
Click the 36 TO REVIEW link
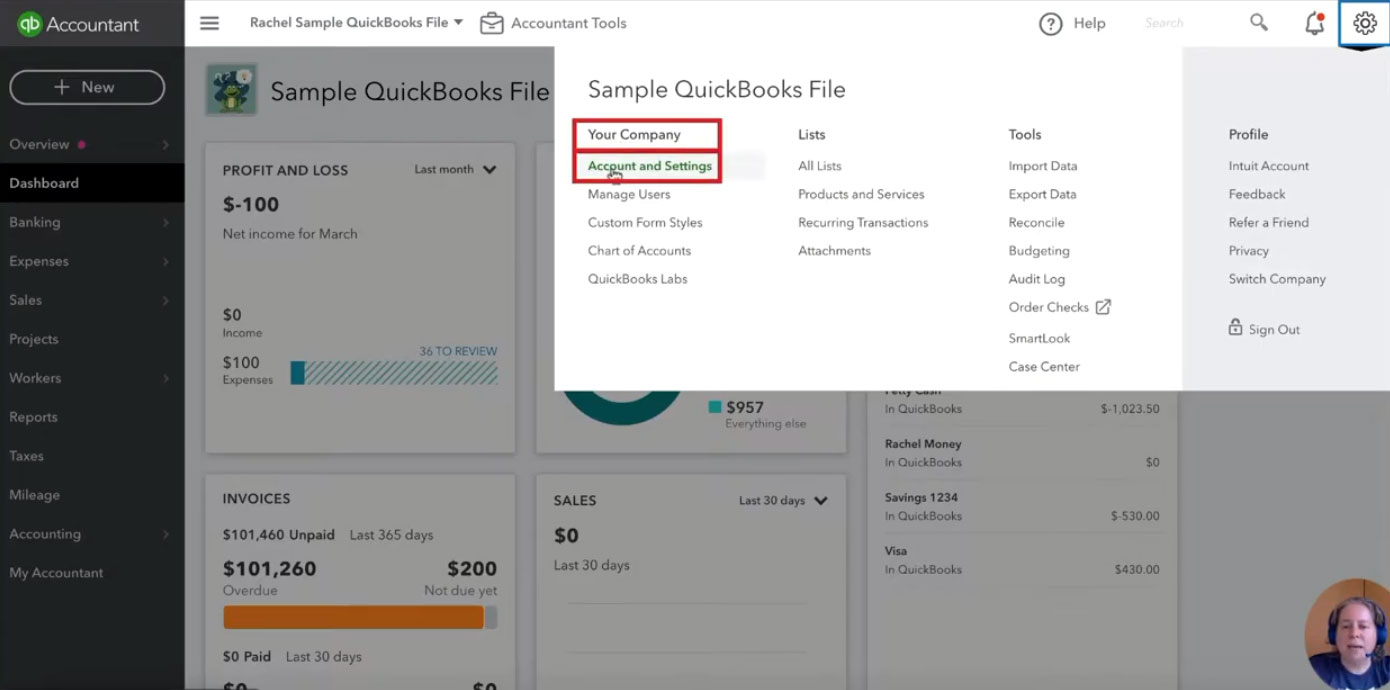coord(458,351)
